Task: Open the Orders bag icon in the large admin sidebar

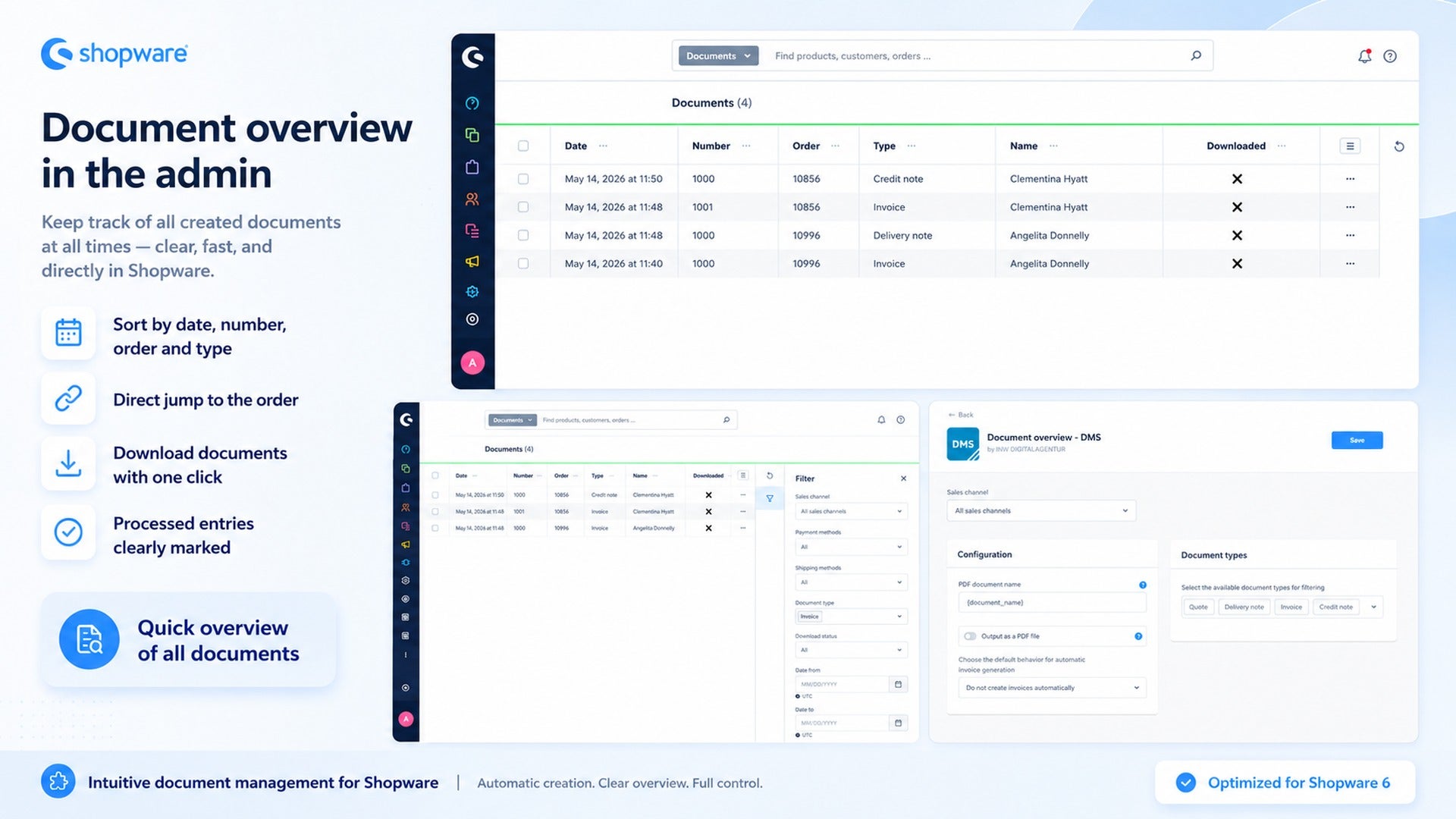Action: pos(472,167)
